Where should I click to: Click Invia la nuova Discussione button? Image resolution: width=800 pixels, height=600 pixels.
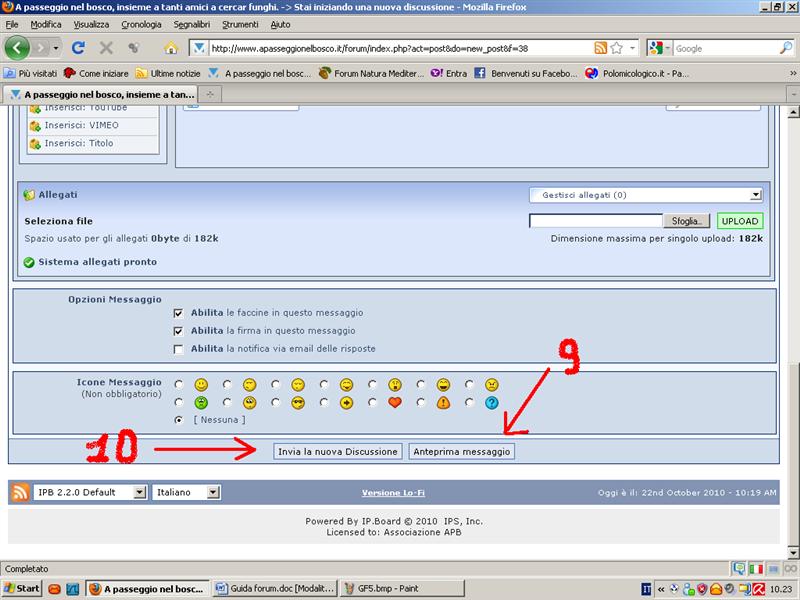tap(338, 452)
